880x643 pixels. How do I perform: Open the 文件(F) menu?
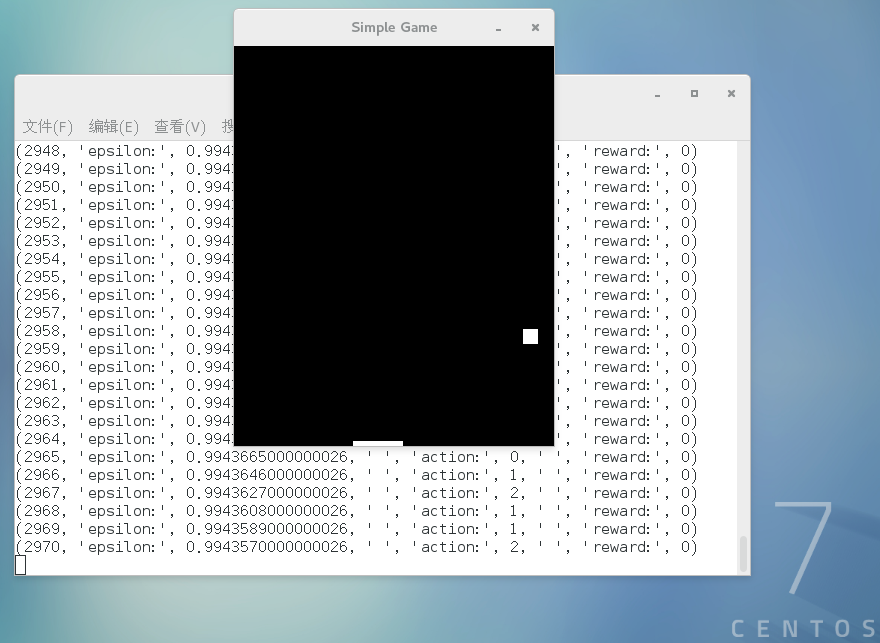pos(48,127)
